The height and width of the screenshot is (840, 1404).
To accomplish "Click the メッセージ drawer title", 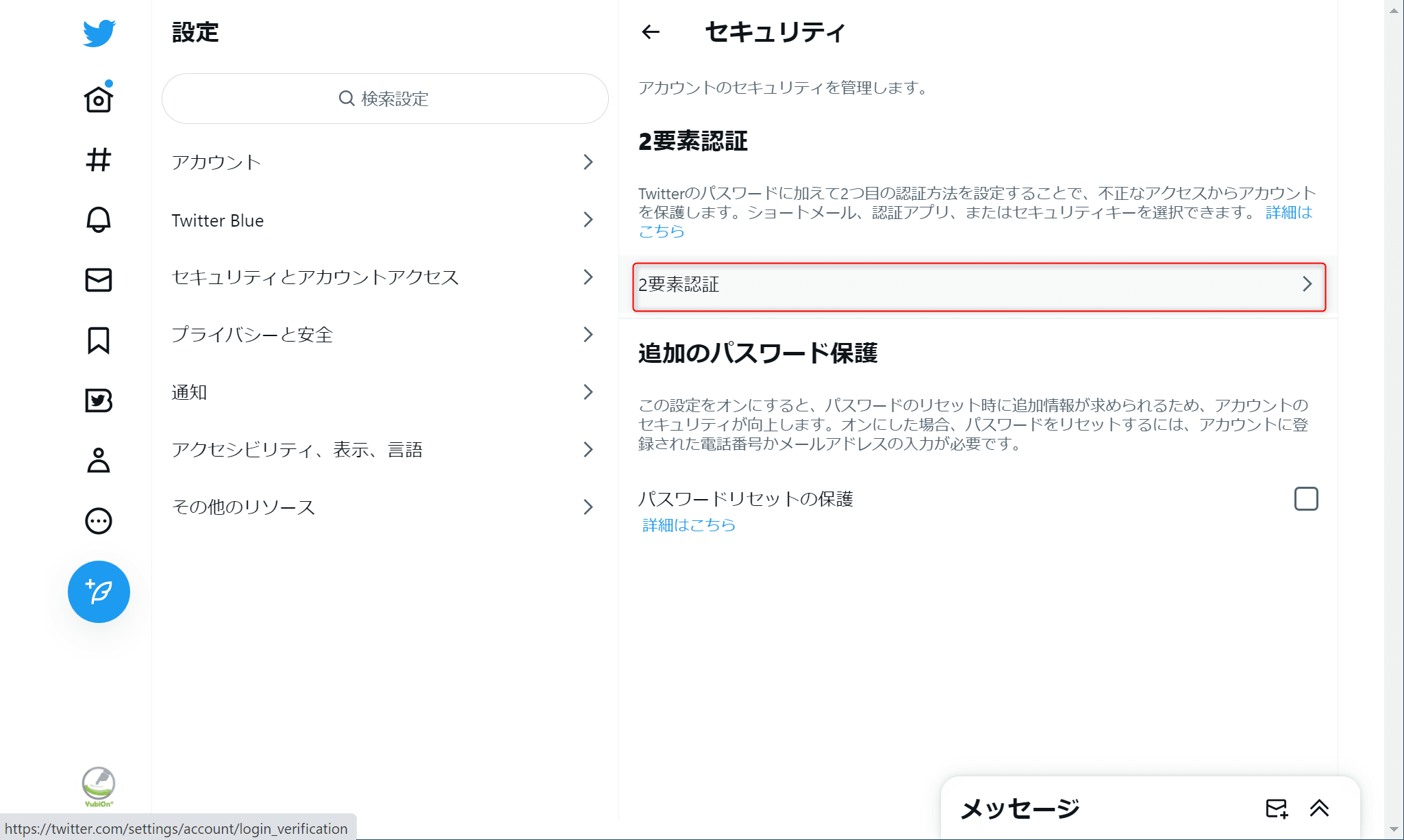I will pos(1020,809).
